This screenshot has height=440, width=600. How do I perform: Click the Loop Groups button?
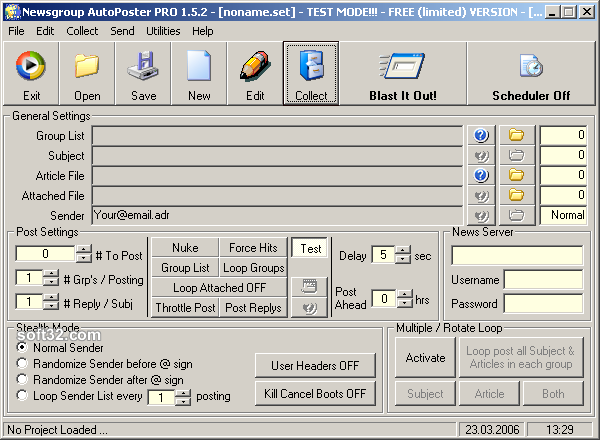pos(253,268)
